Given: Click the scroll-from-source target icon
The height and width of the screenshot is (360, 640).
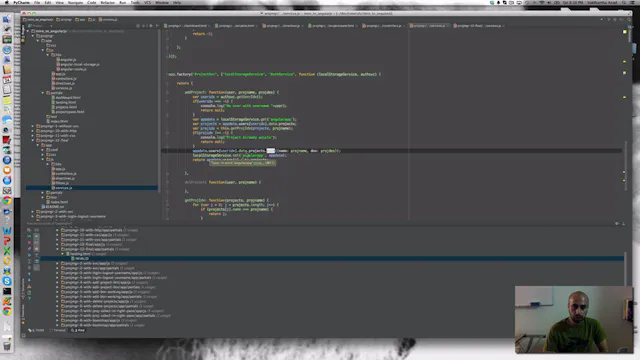Looking at the screenshot, I should coord(138,26).
